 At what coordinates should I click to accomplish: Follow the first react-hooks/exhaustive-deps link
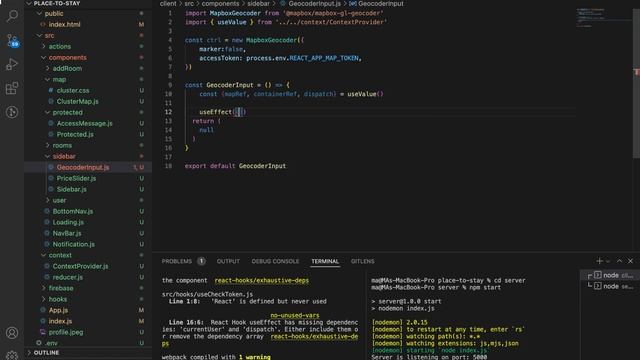tap(262, 280)
